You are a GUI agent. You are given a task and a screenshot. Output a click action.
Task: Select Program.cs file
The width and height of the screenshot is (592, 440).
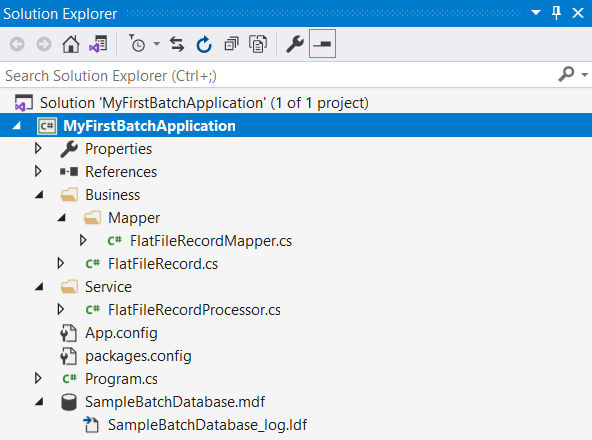tap(121, 379)
